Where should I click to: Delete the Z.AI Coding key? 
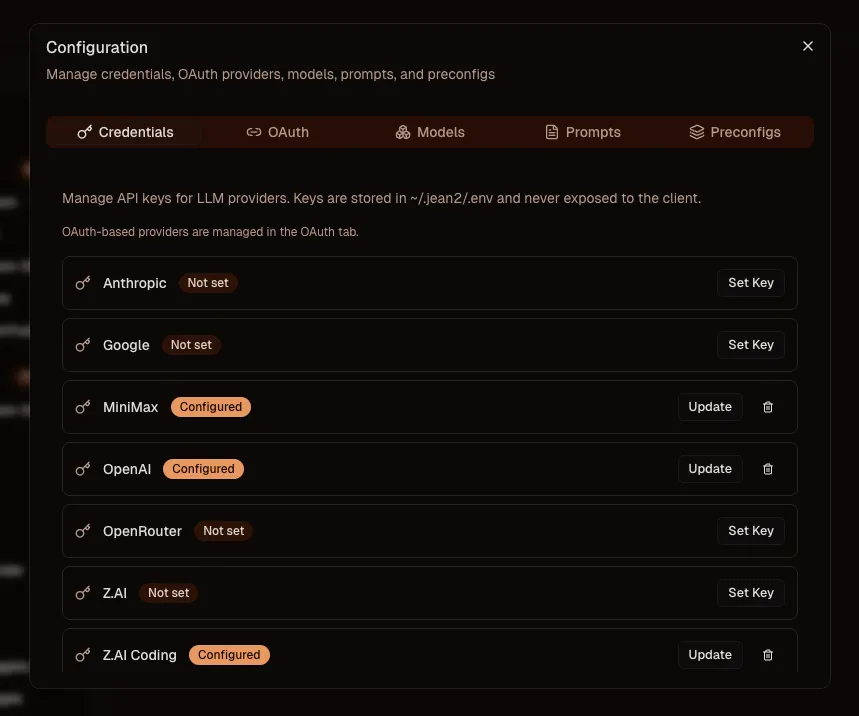(768, 655)
